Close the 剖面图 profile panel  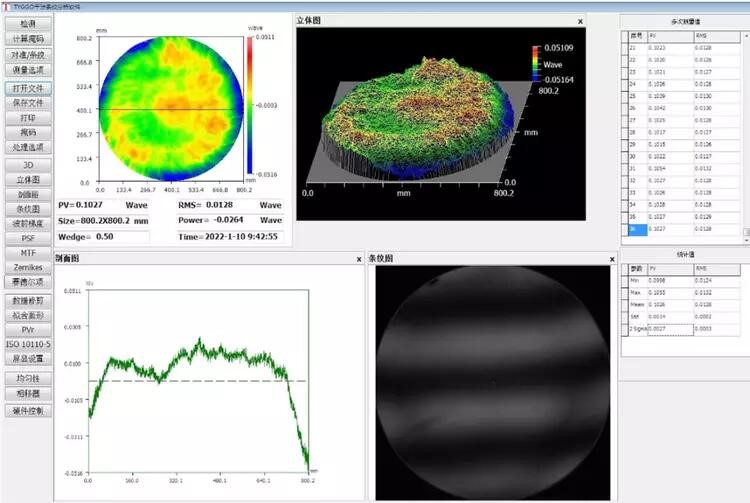(359, 259)
